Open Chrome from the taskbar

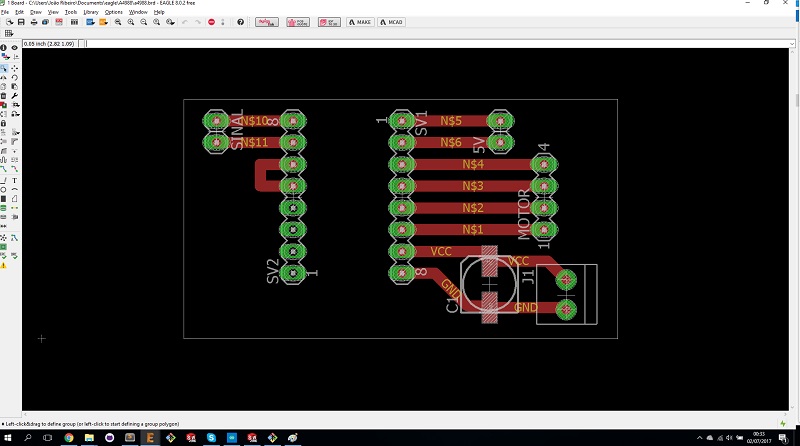tap(68, 438)
